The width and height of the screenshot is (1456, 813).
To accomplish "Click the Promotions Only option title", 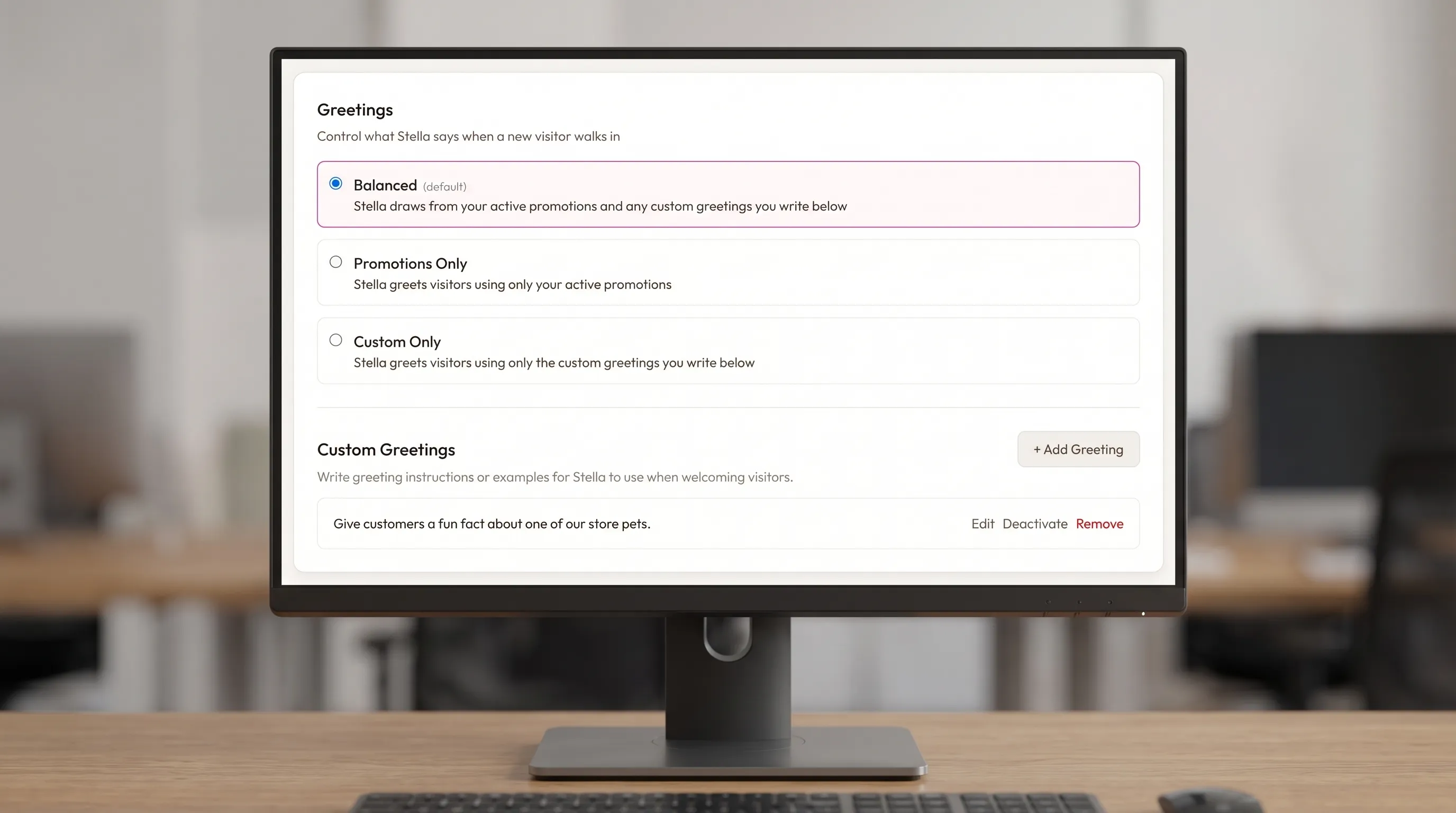I will [x=411, y=264].
